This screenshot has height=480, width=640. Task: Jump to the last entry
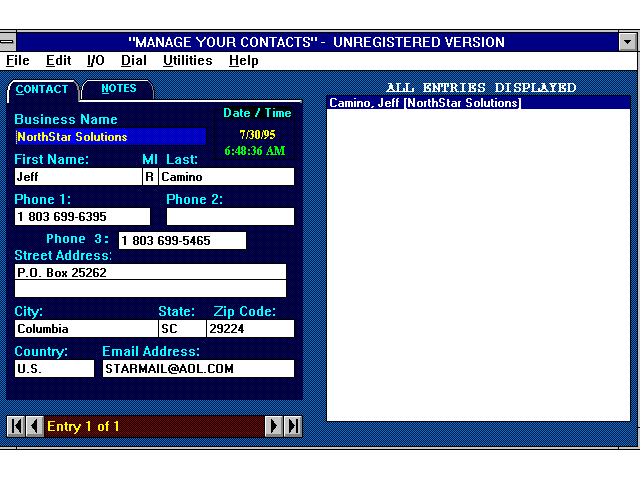(293, 426)
